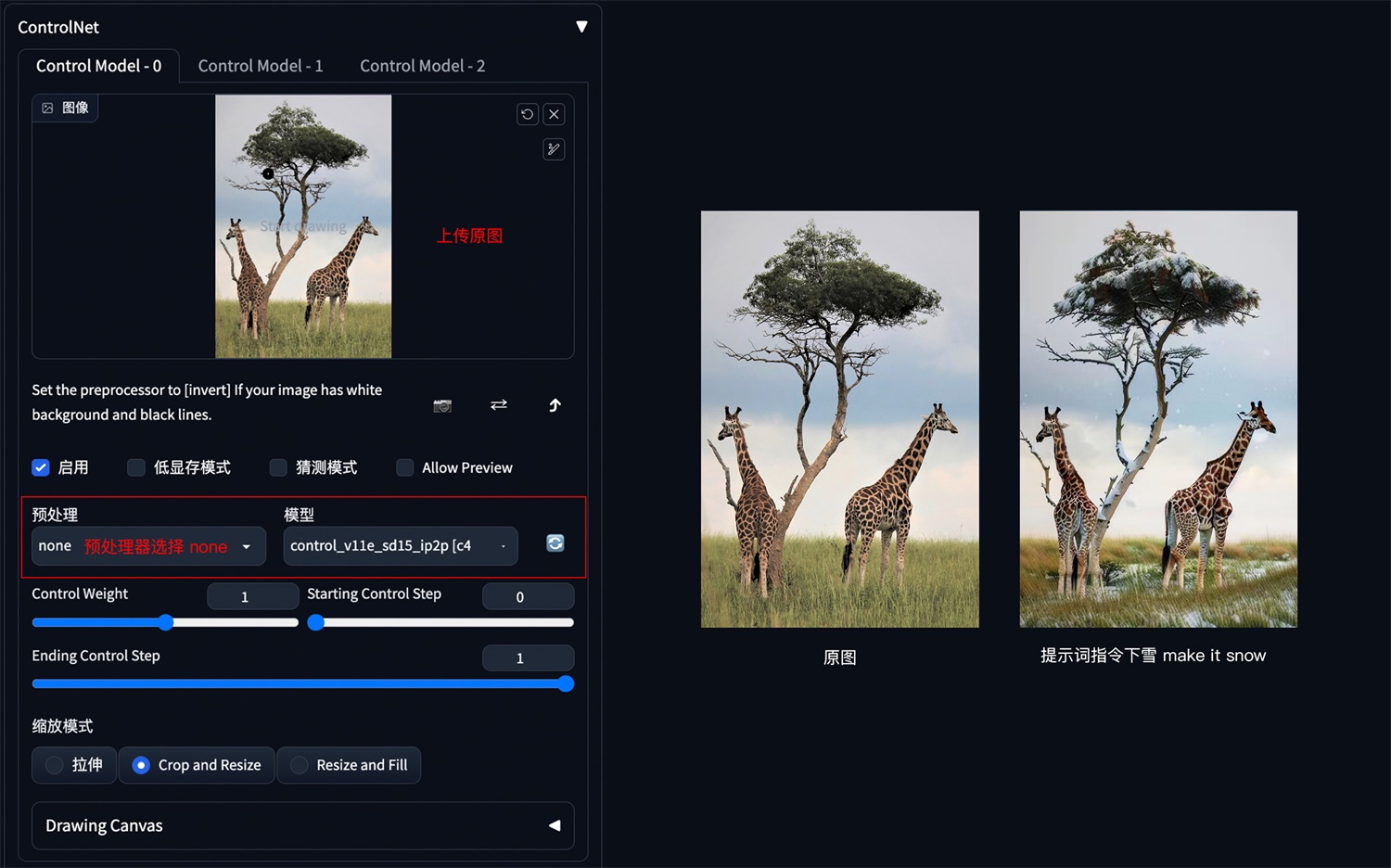This screenshot has height=868, width=1391.
Task: Tick the Allow Preview checkbox
Action: 405,467
